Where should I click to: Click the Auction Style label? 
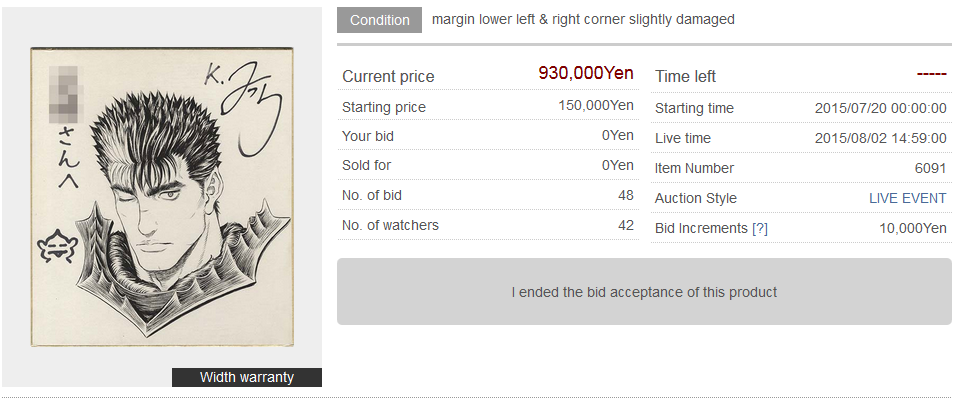696,198
